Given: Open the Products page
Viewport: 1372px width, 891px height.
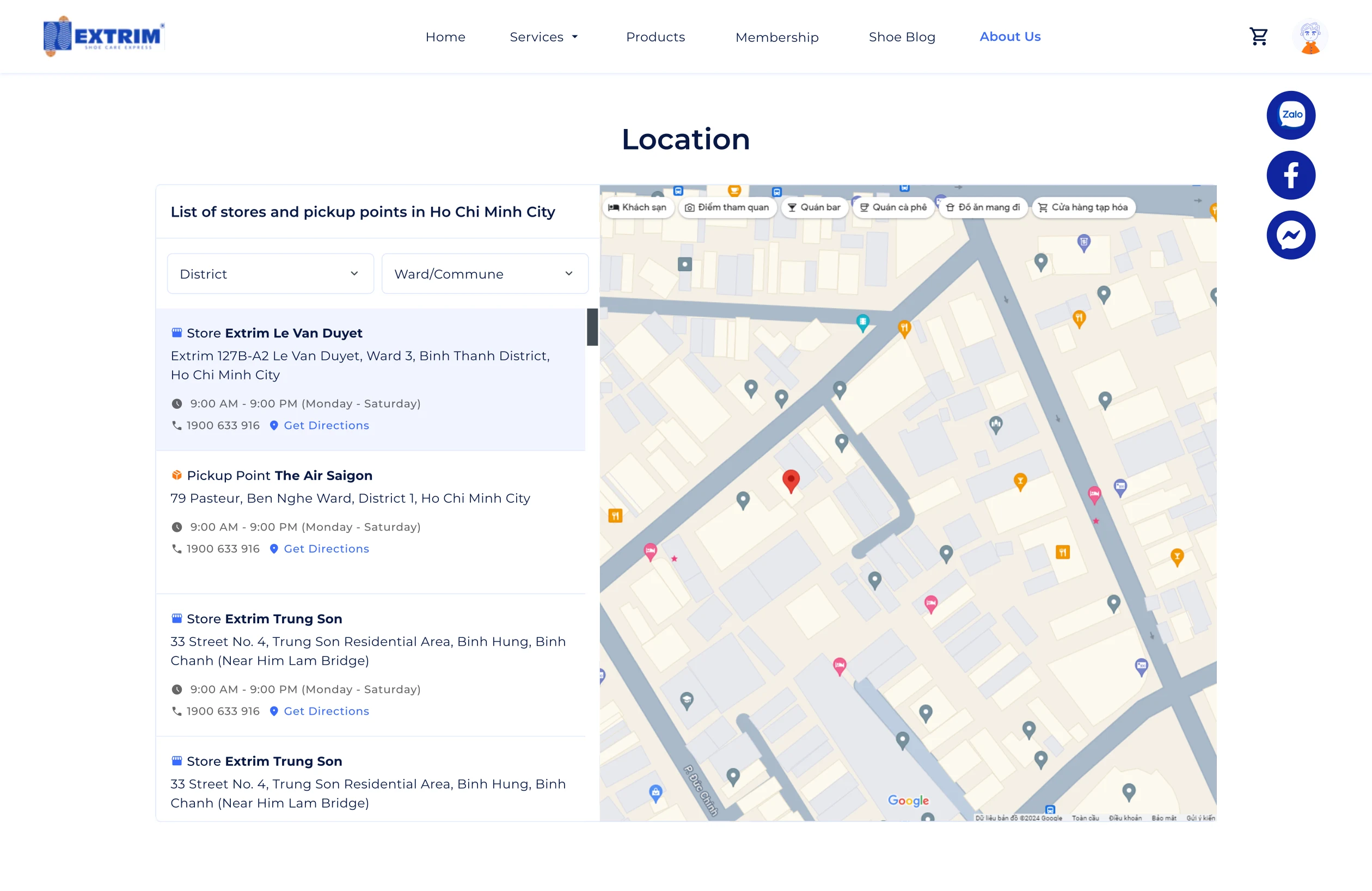Looking at the screenshot, I should coord(656,37).
